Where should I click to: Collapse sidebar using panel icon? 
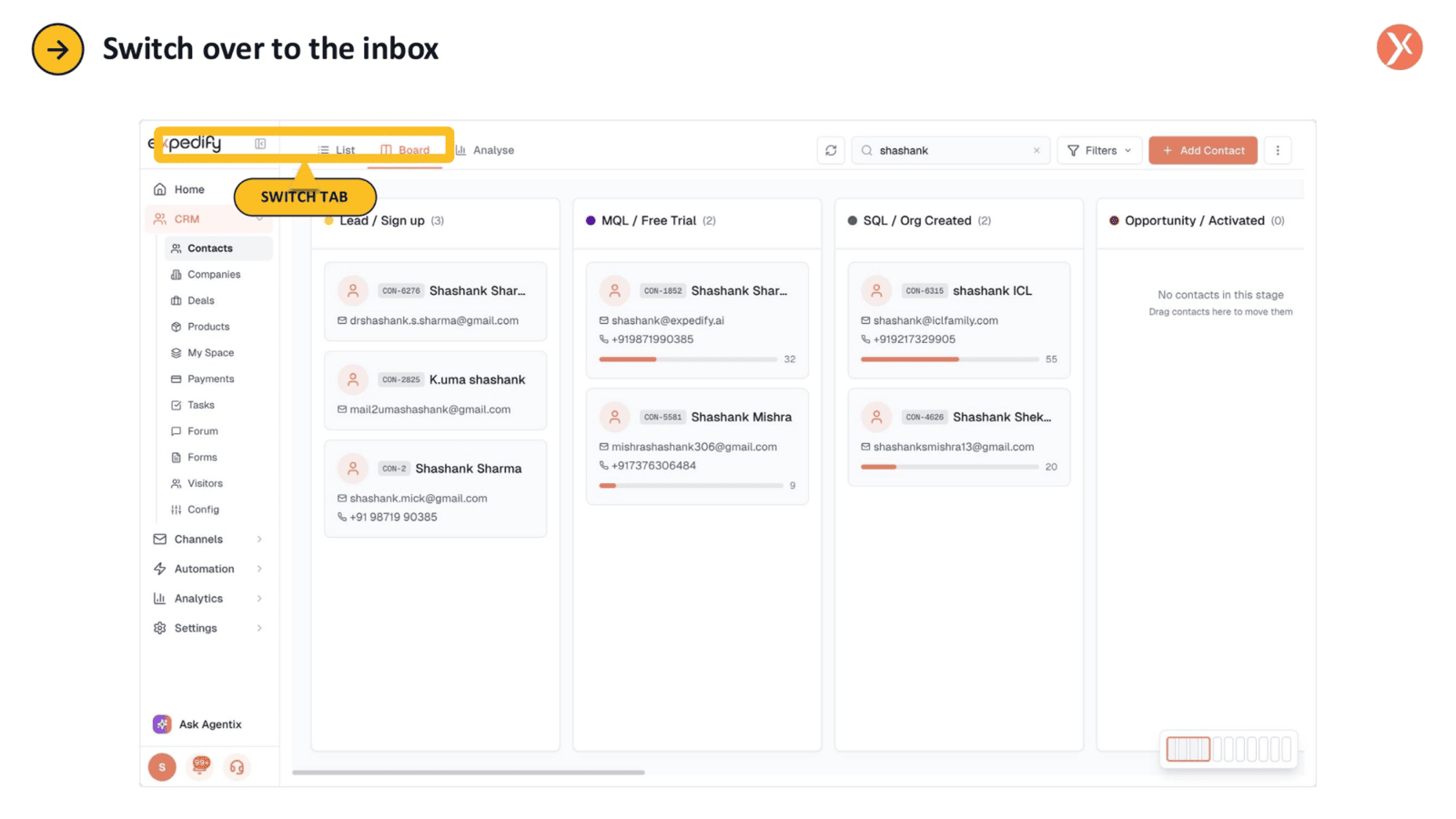(260, 144)
